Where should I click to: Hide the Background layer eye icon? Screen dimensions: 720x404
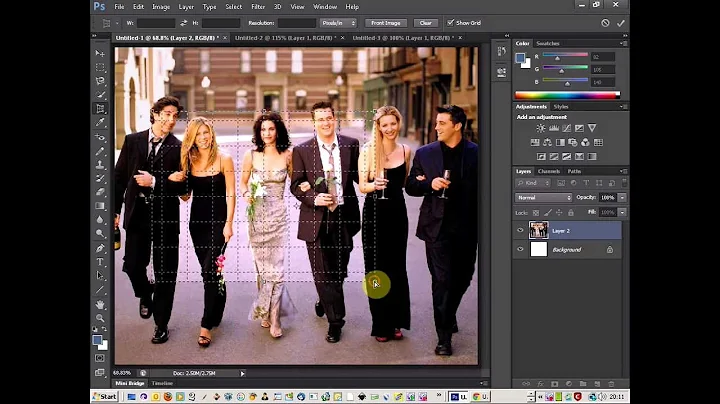[520, 249]
